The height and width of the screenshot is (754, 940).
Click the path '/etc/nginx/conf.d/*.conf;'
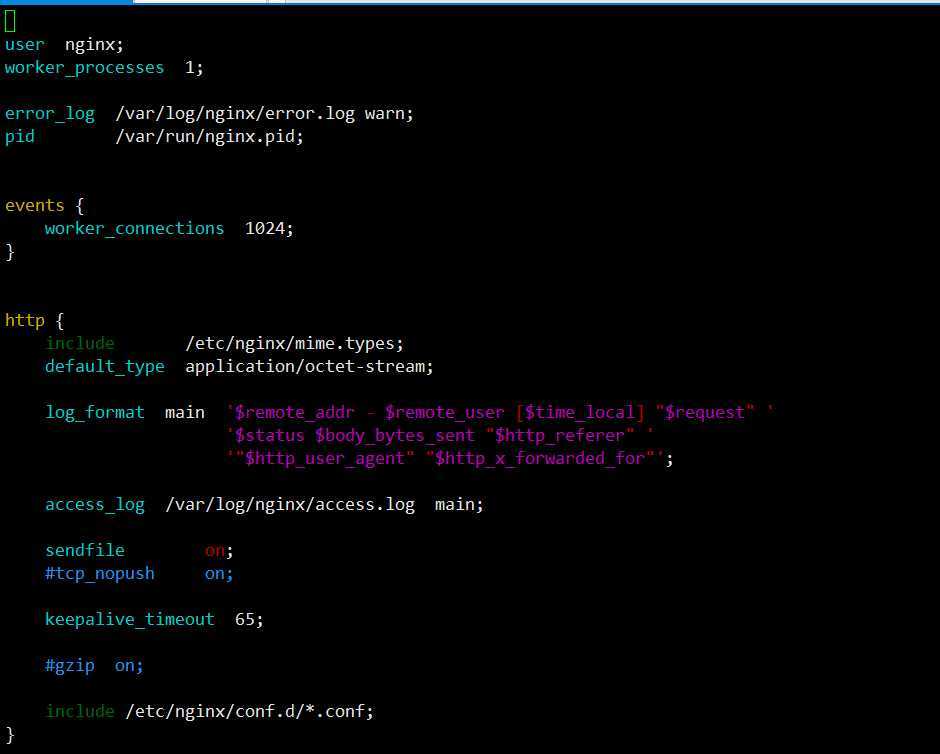pos(249,712)
